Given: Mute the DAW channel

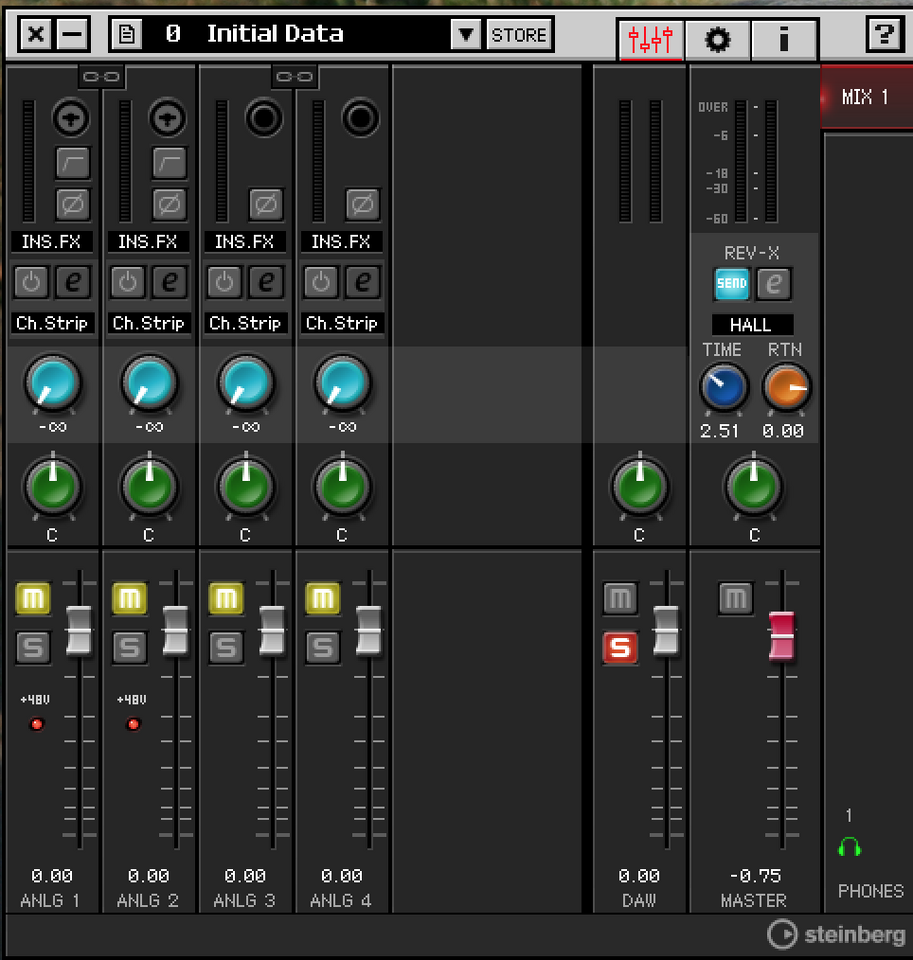Looking at the screenshot, I should 620,598.
